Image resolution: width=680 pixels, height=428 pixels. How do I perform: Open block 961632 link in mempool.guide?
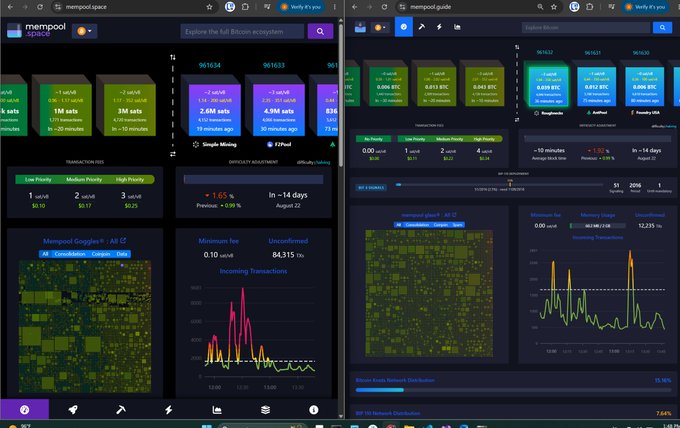[545, 52]
